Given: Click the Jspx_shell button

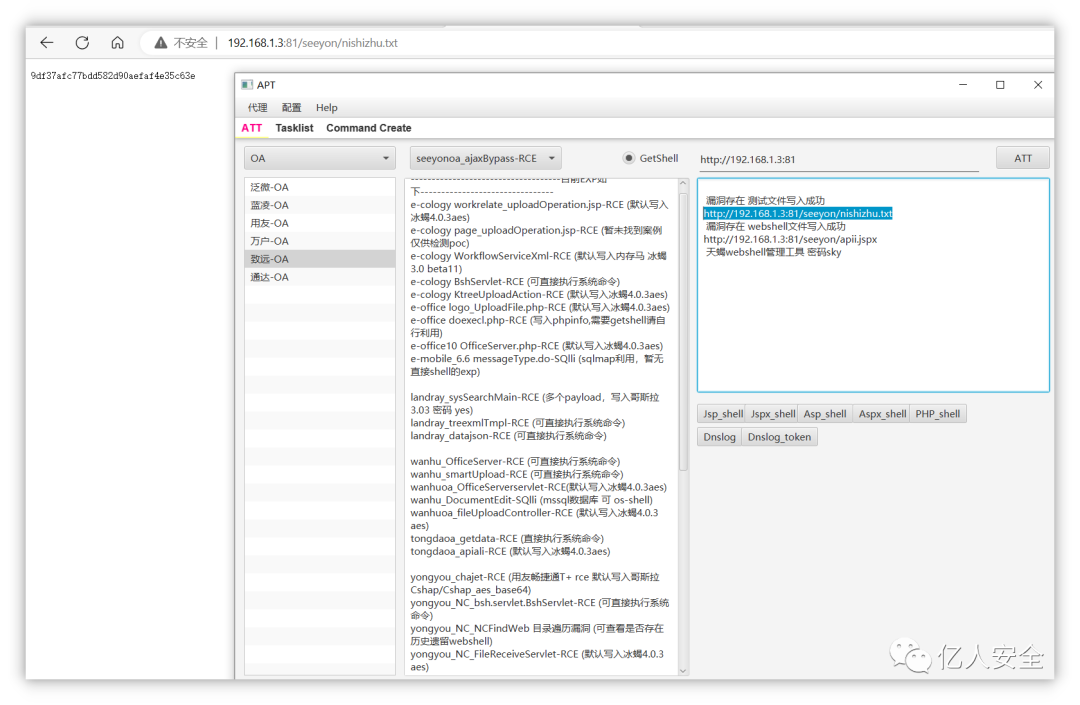Looking at the screenshot, I should click(772, 414).
